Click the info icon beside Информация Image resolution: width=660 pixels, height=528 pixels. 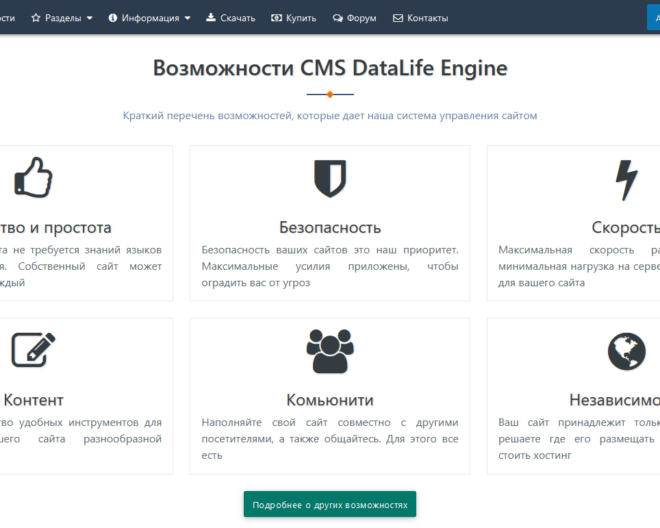click(112, 18)
